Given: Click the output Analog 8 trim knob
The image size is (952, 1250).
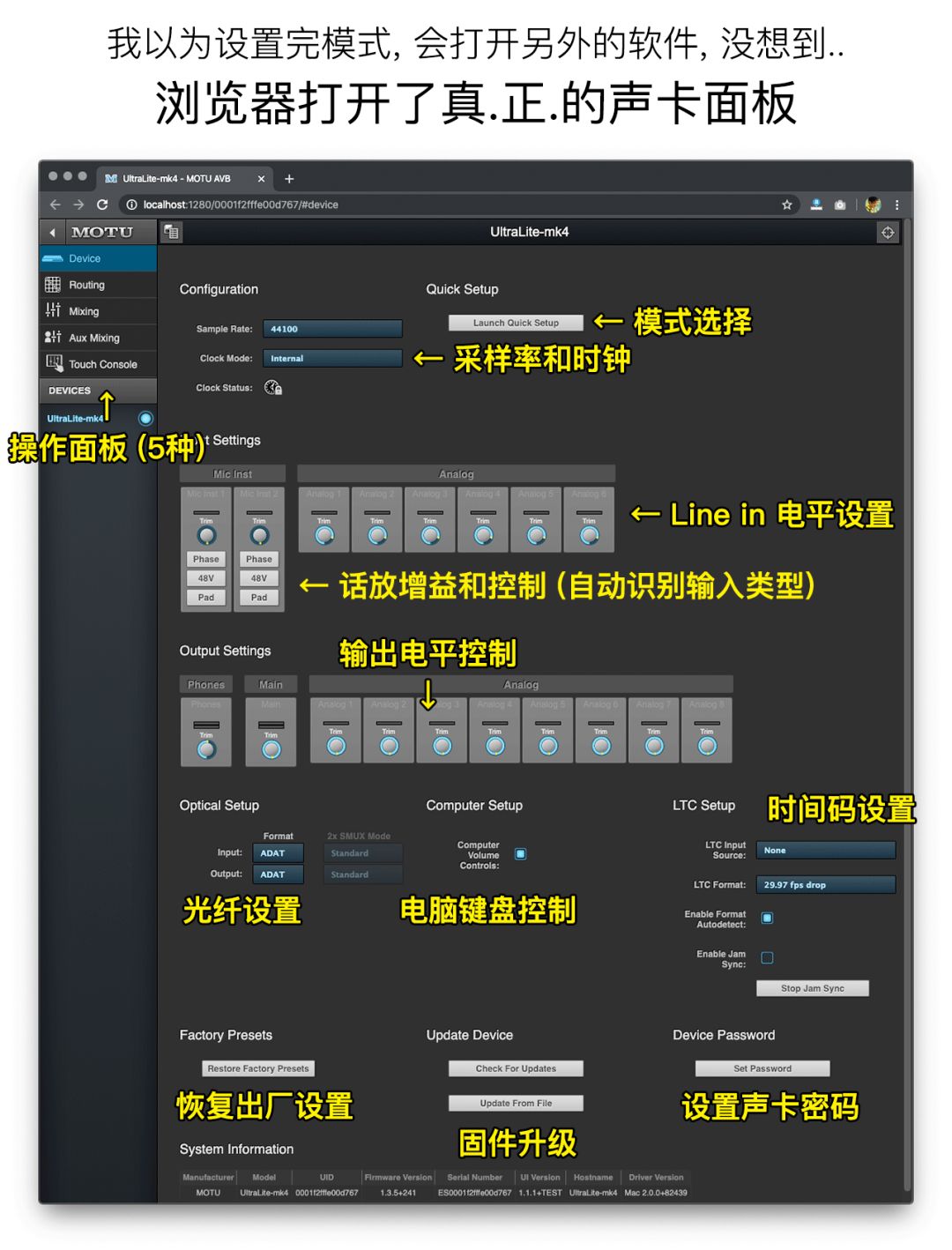Looking at the screenshot, I should (707, 746).
